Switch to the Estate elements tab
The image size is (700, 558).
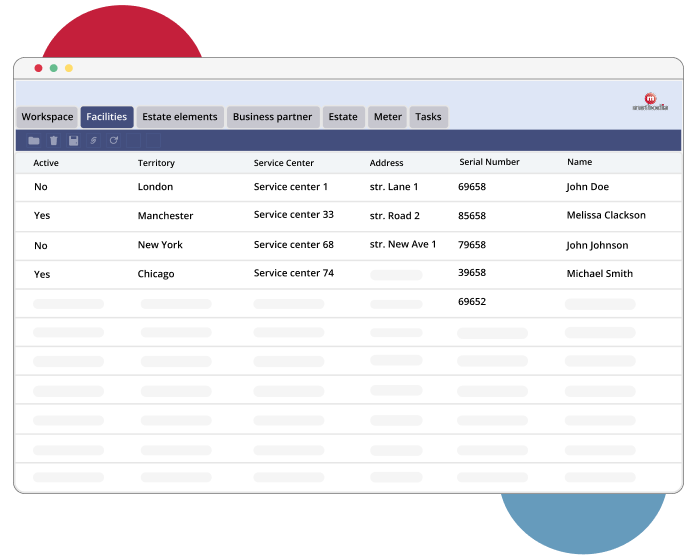tap(180, 117)
